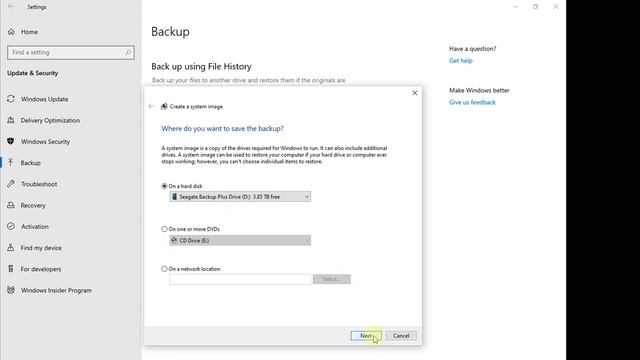Click the CD drive disc icon in the DVD combo box
The height and width of the screenshot is (360, 640).
click(174, 240)
